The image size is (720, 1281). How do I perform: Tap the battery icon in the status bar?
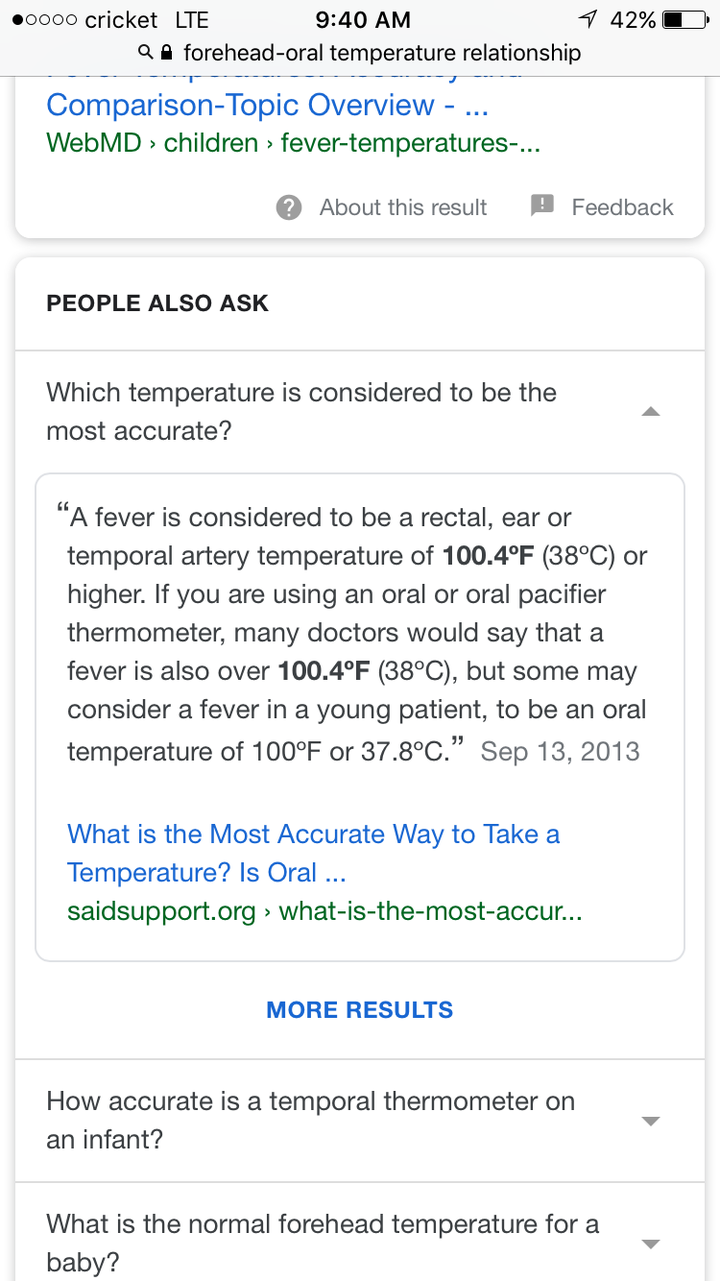686,19
